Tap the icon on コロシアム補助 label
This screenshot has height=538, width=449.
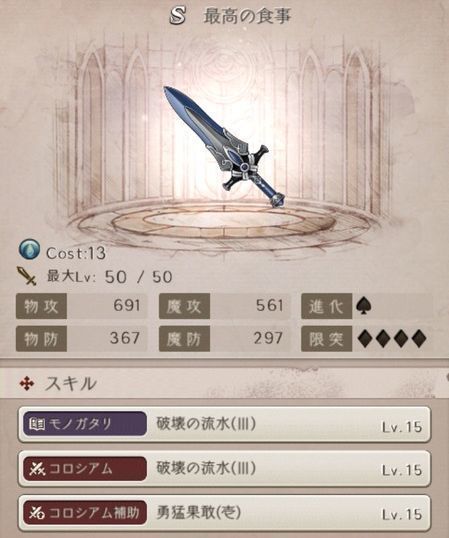pyautogui.click(x=37, y=513)
